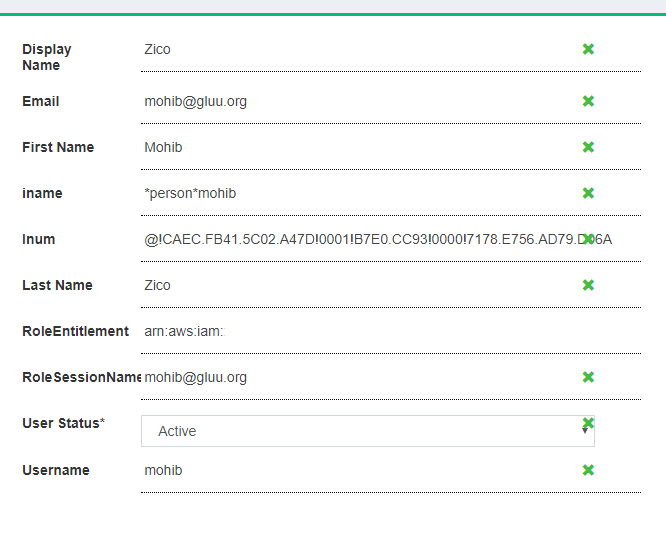Remove the Last Name attribute

(588, 285)
